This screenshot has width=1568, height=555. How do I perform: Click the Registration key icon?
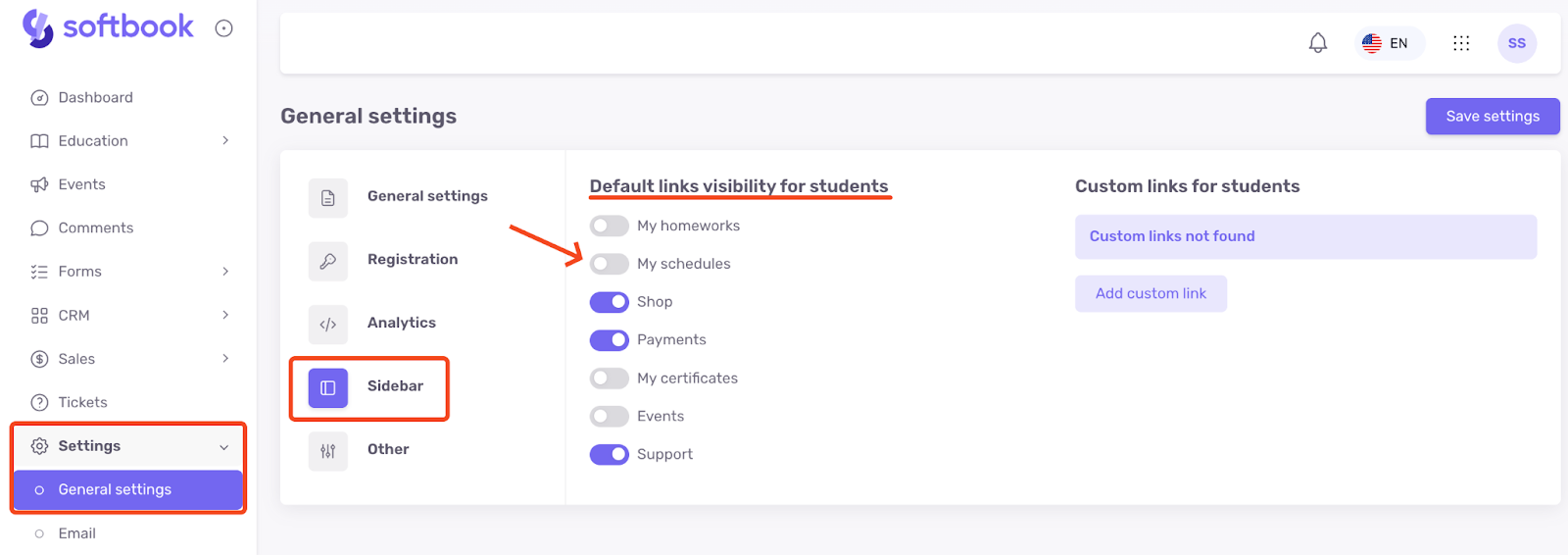(x=328, y=261)
